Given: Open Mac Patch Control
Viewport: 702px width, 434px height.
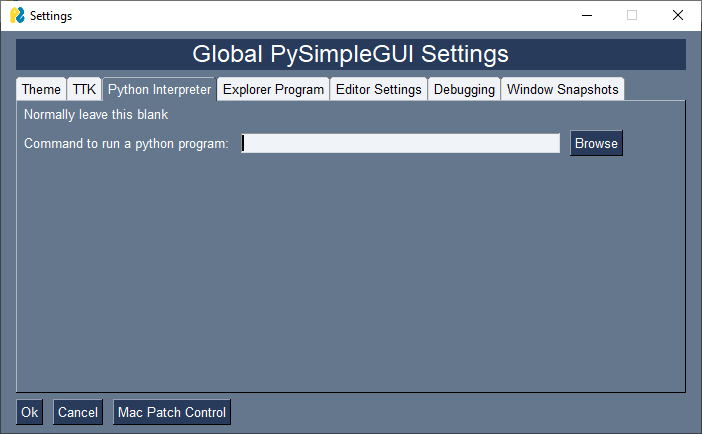Looking at the screenshot, I should coord(172,412).
